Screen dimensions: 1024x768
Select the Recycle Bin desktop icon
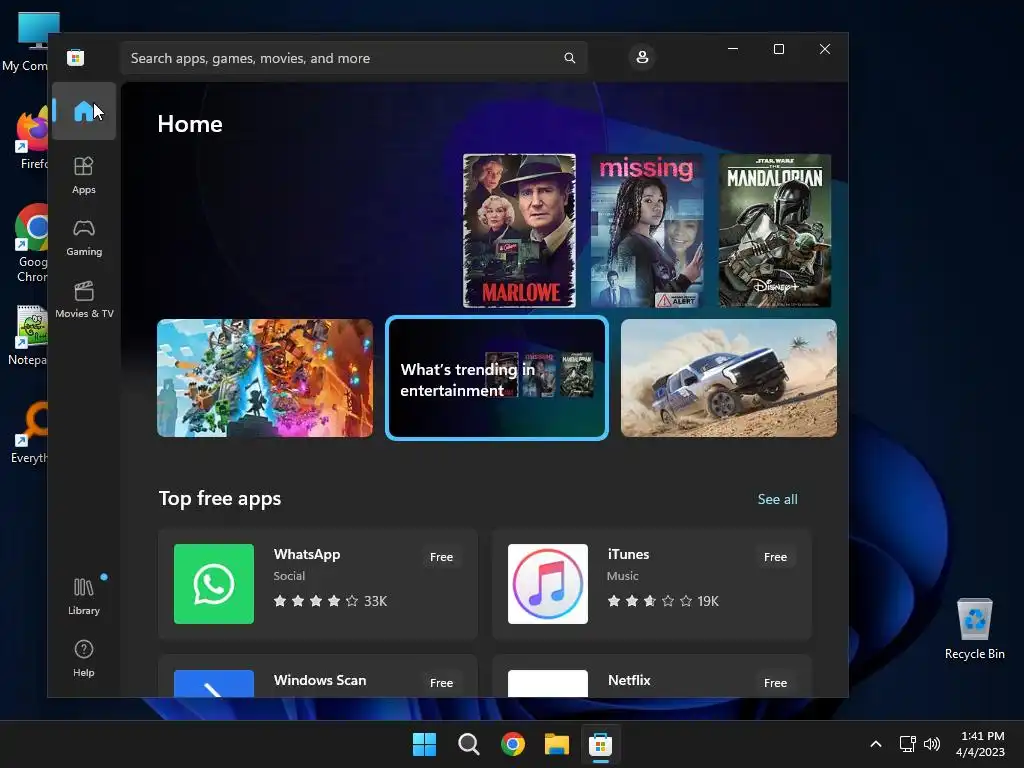pyautogui.click(x=974, y=629)
